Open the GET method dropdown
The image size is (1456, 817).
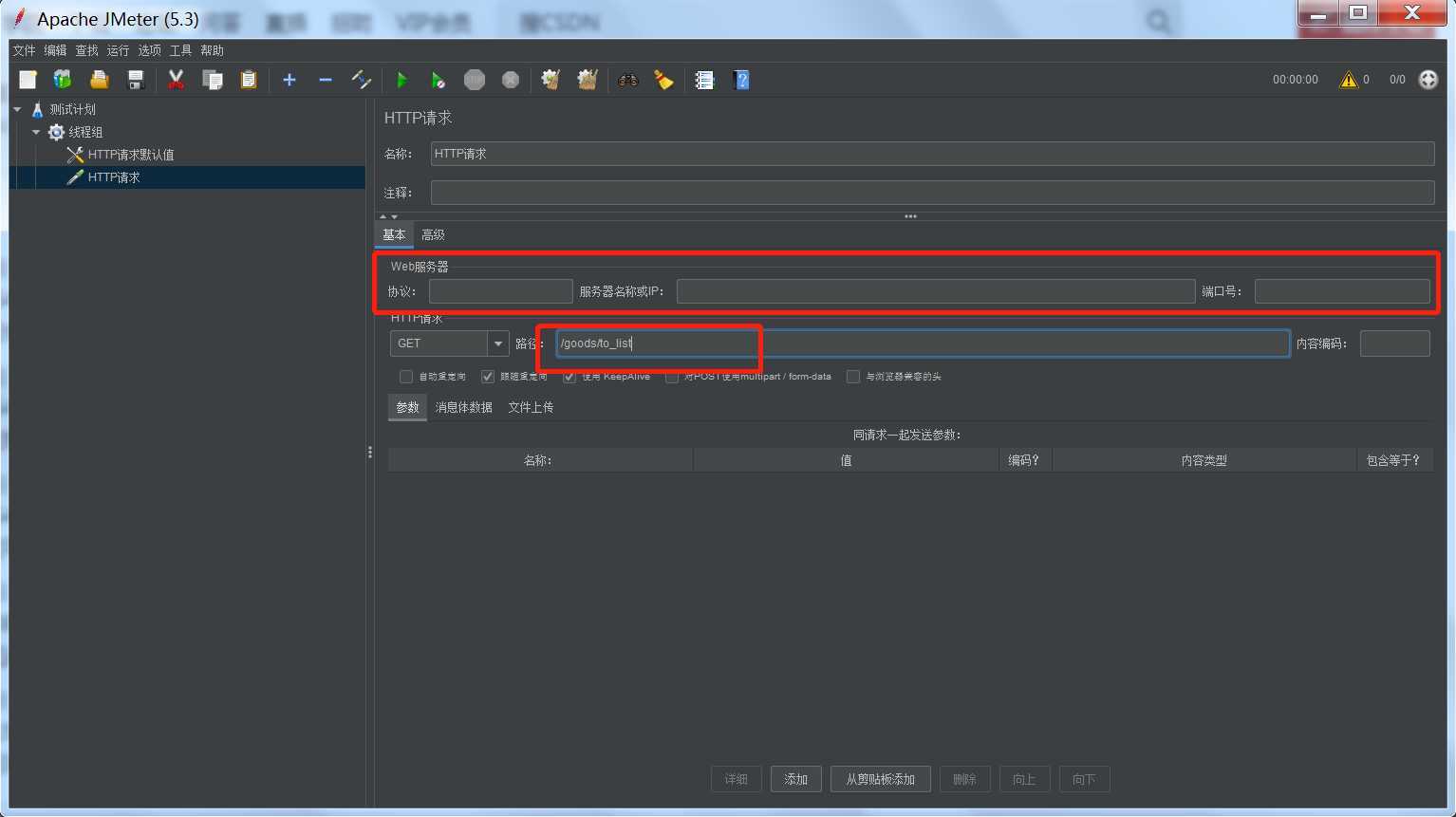(x=497, y=344)
